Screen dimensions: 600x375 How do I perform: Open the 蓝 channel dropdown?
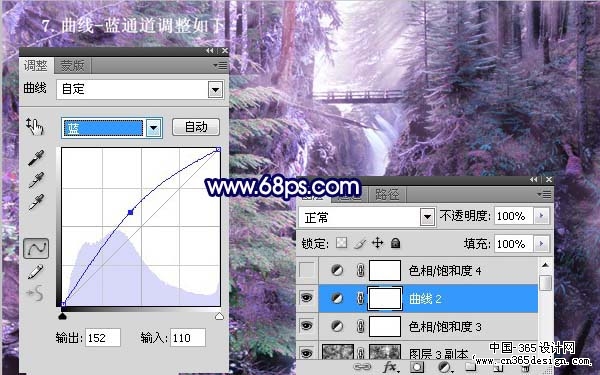coord(153,128)
